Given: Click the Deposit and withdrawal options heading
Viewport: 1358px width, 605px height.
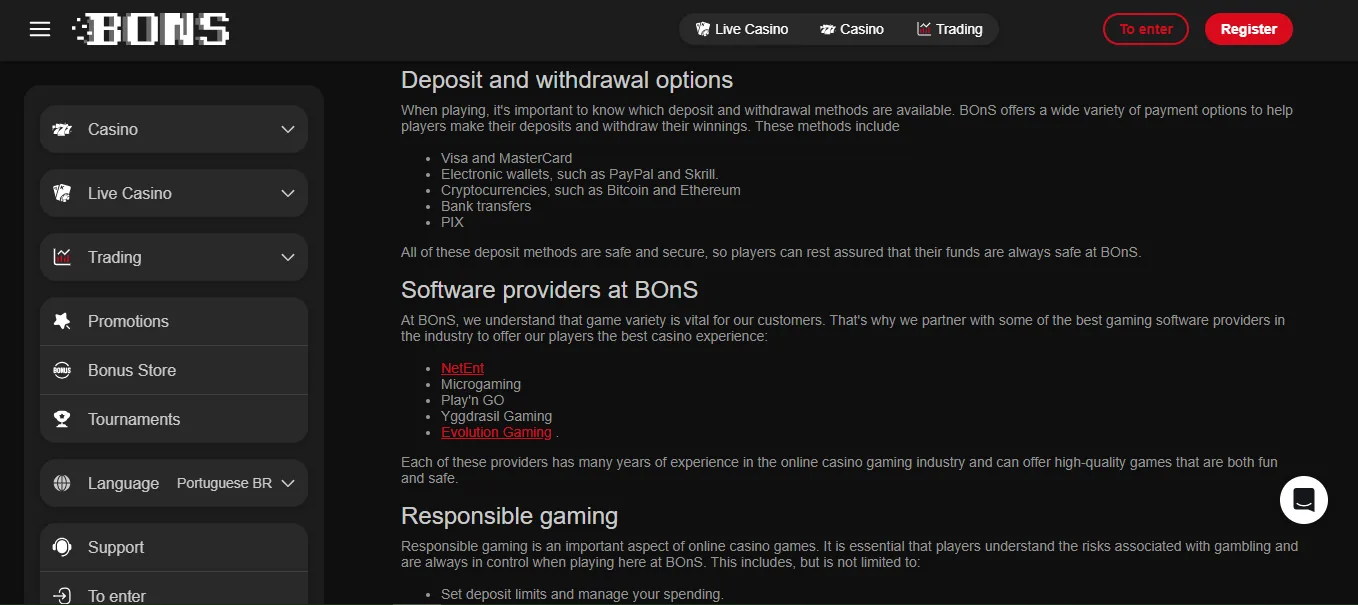Looking at the screenshot, I should point(567,80).
